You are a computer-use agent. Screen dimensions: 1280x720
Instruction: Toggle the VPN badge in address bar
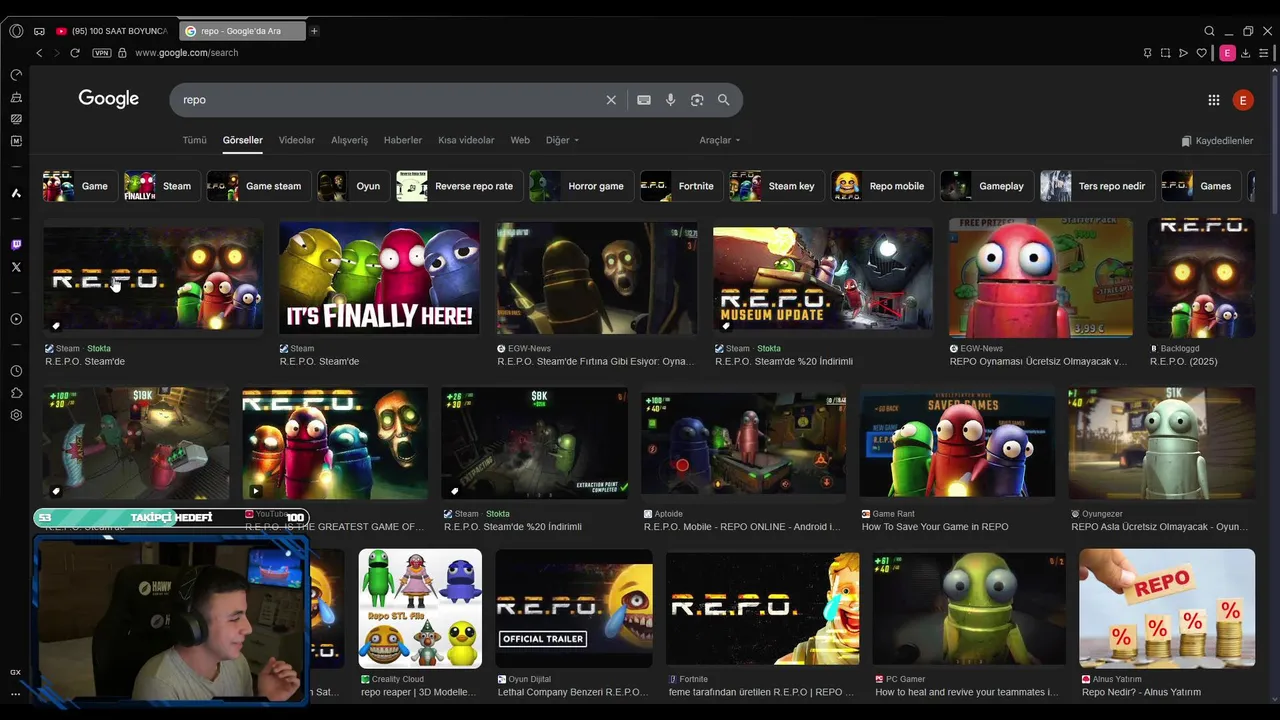[x=101, y=53]
